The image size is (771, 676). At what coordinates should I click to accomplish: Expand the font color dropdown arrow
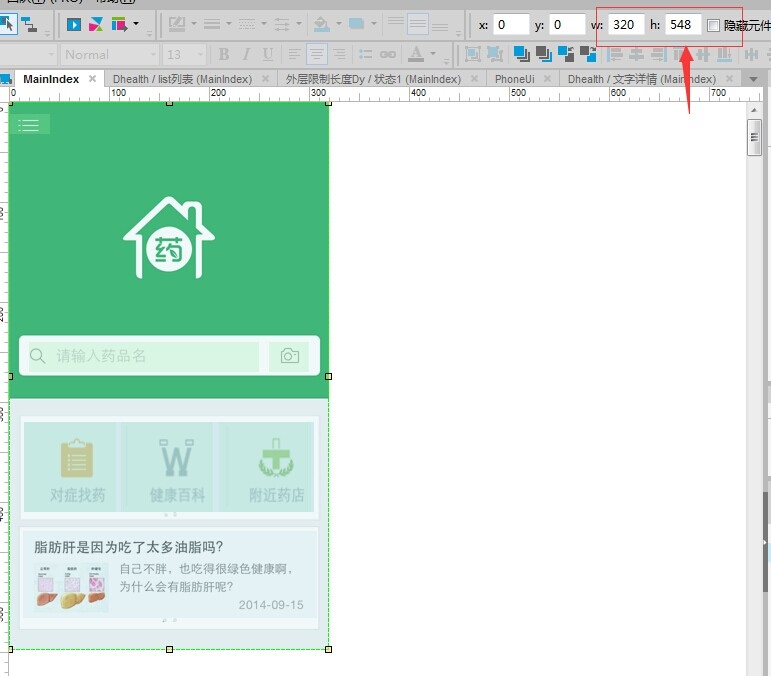click(433, 53)
